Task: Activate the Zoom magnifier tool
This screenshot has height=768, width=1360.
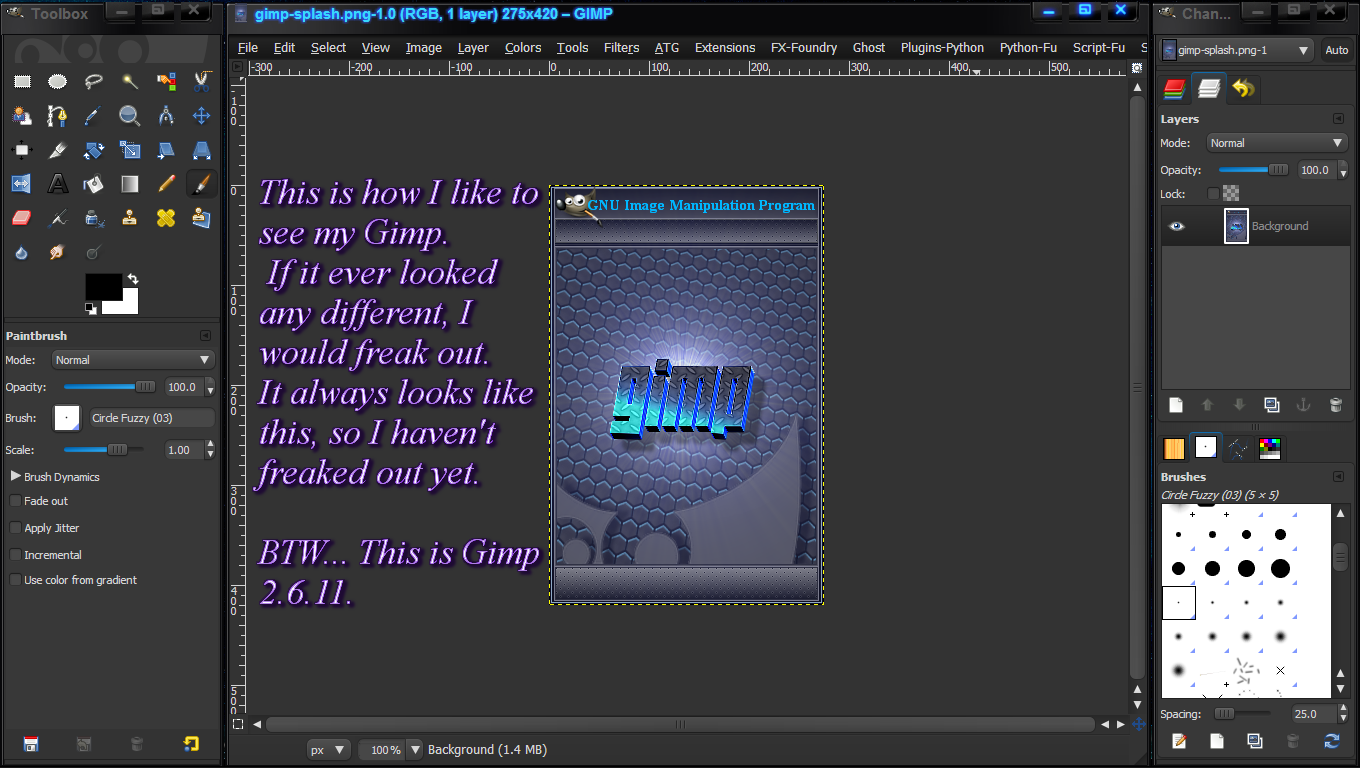Action: (x=130, y=116)
